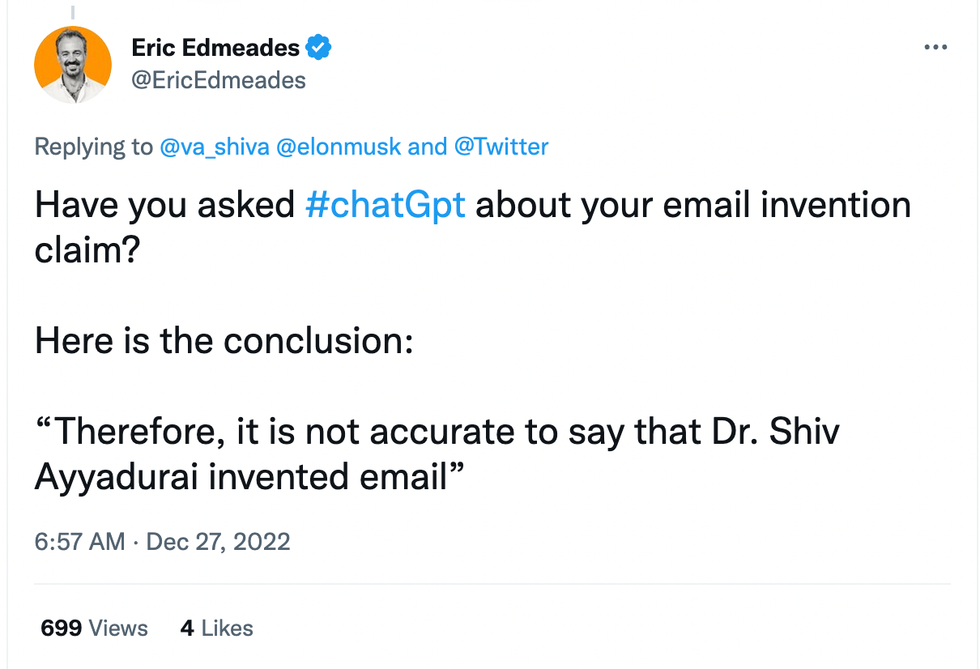The height and width of the screenshot is (669, 980).
Task: Click the Dec 27, 2022 date
Action: pos(218,542)
